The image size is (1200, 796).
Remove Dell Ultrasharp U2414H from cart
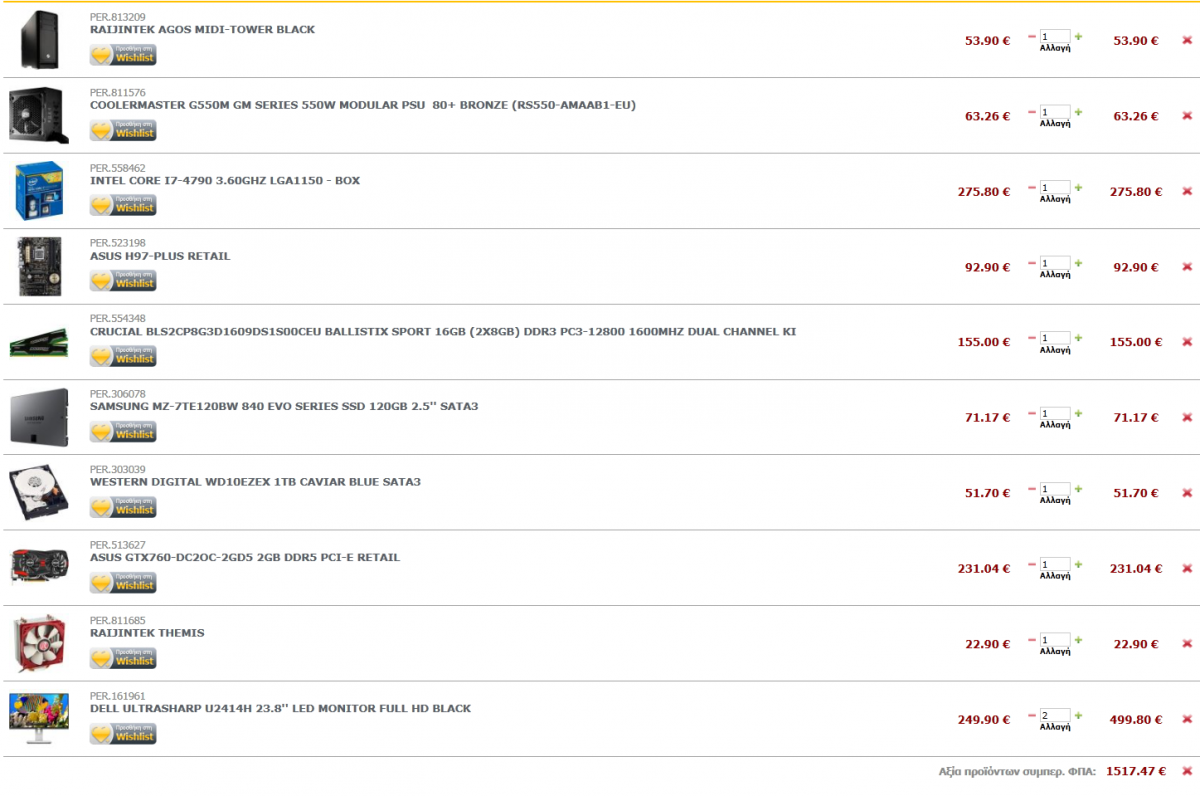1187,719
